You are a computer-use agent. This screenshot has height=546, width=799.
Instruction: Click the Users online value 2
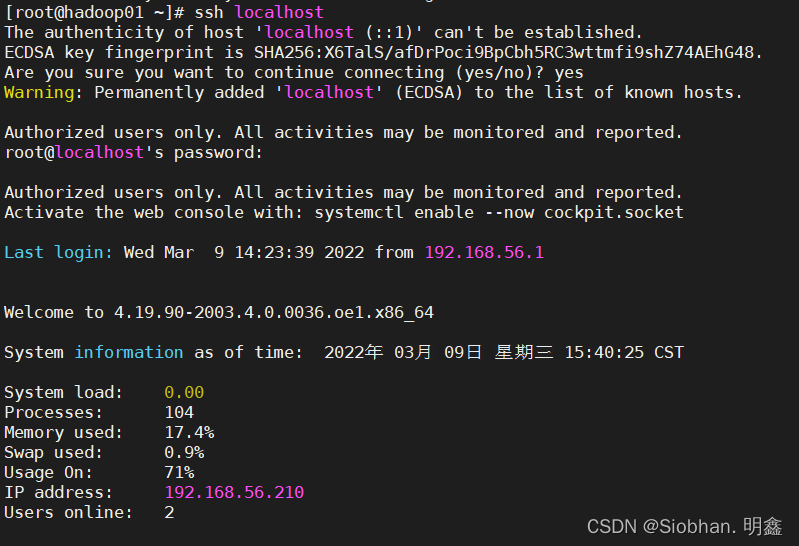click(x=169, y=512)
